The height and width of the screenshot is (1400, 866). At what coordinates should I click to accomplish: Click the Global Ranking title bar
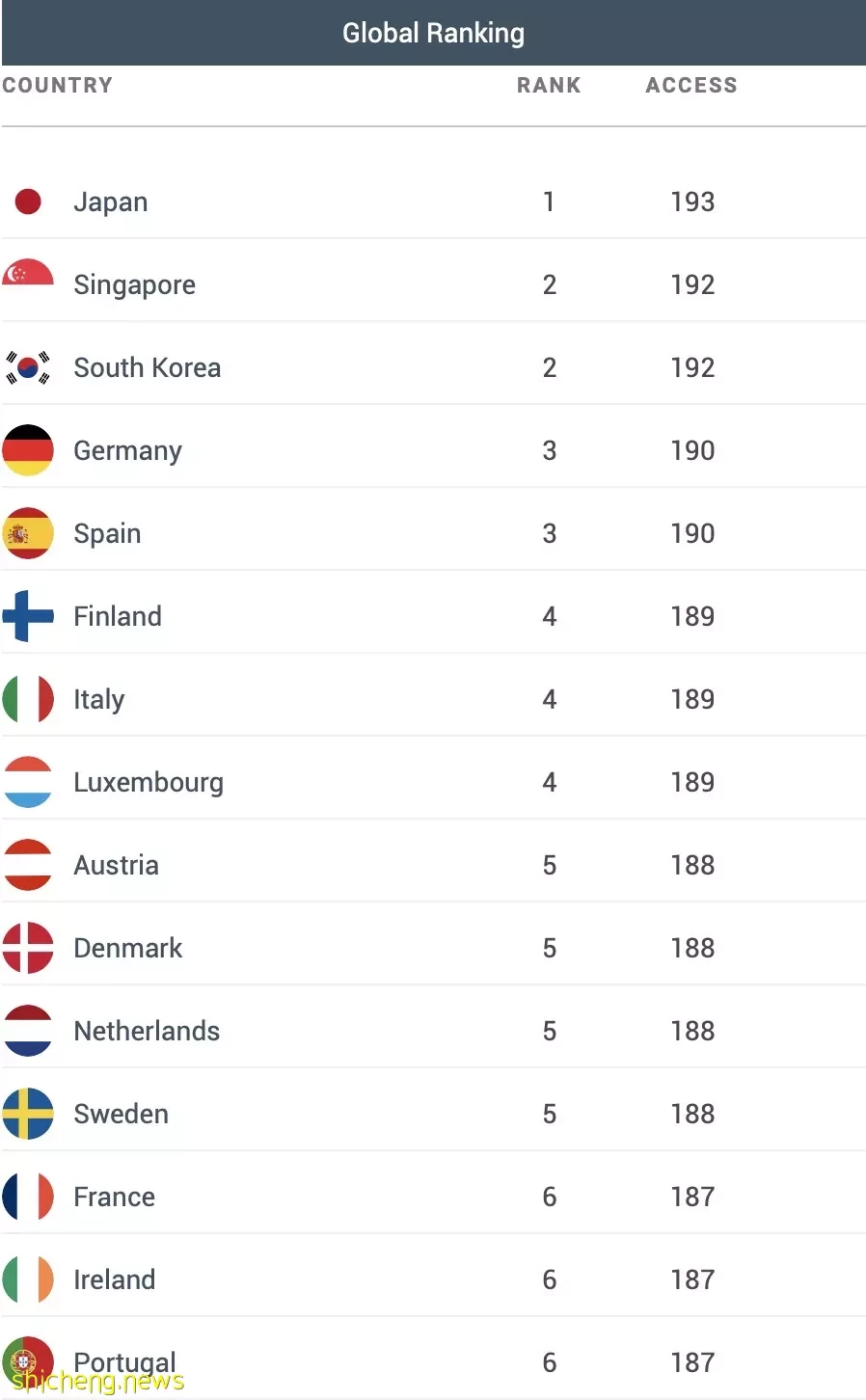pyautogui.click(x=433, y=33)
